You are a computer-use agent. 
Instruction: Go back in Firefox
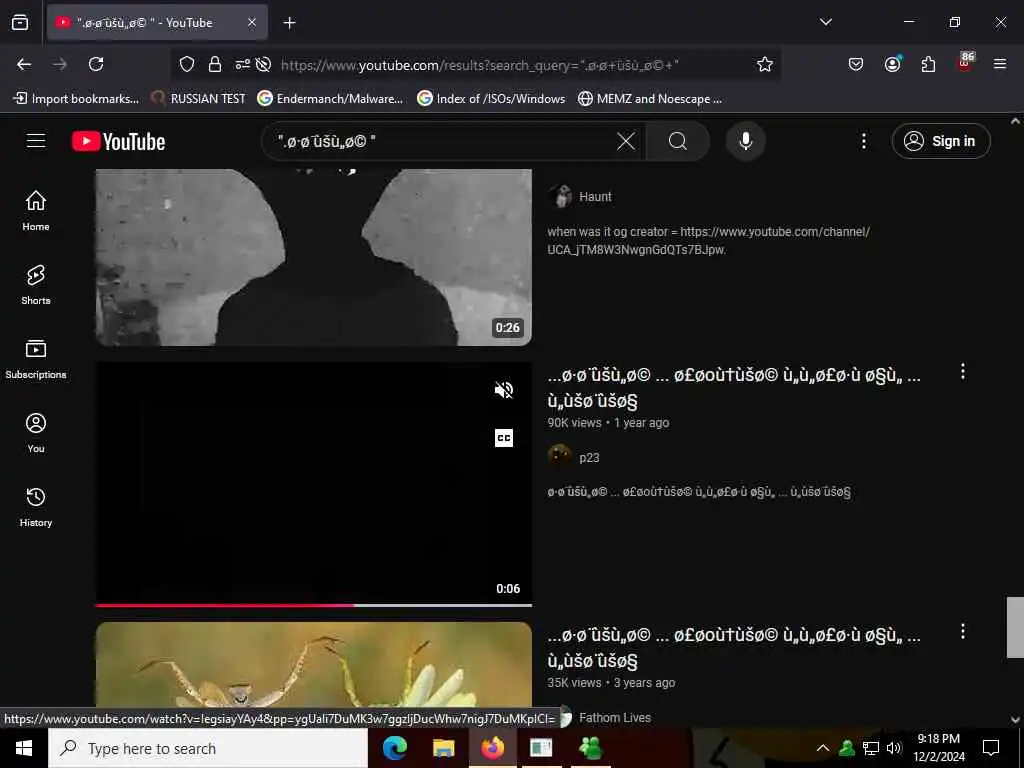pos(24,64)
